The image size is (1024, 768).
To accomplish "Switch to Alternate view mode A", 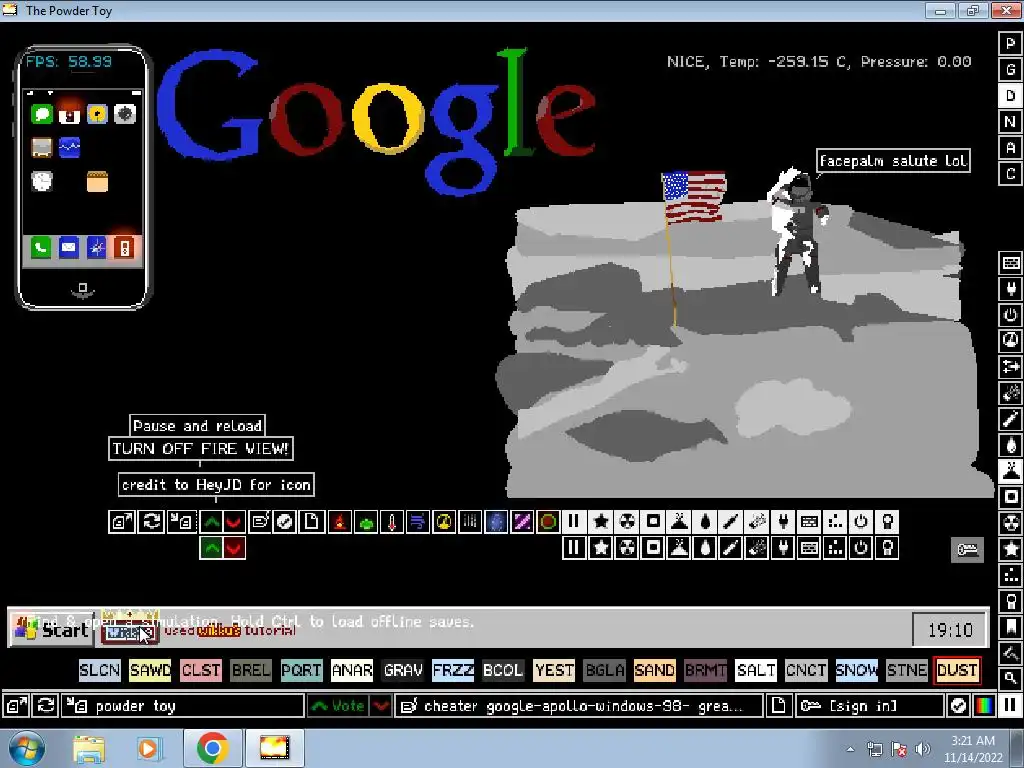I will pyautogui.click(x=1010, y=148).
